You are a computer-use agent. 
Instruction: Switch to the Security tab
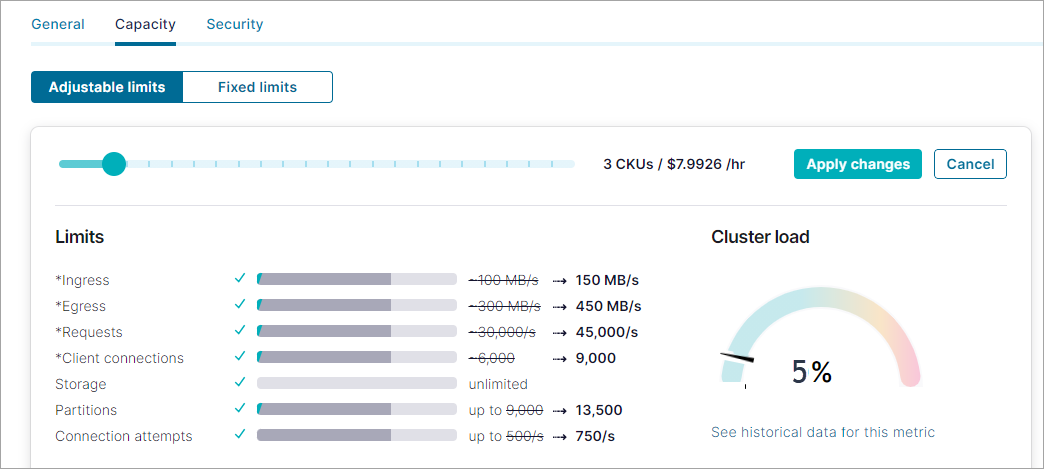[x=235, y=24]
